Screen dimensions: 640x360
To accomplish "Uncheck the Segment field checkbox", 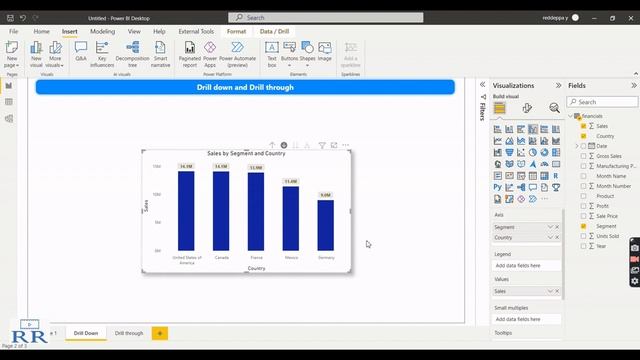I will point(583,226).
